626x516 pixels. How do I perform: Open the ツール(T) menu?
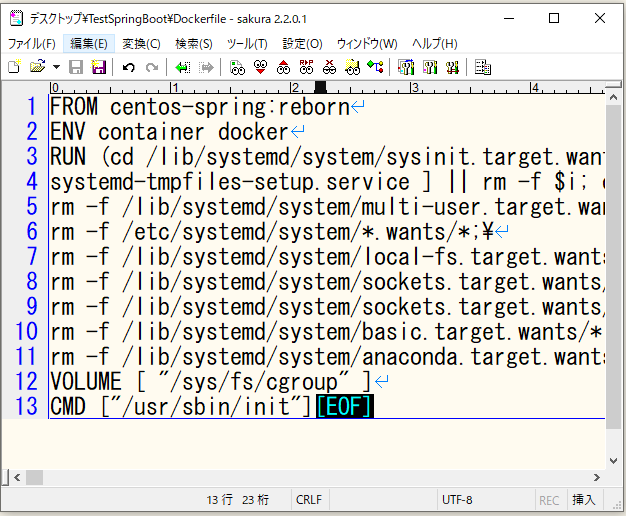click(x=247, y=44)
